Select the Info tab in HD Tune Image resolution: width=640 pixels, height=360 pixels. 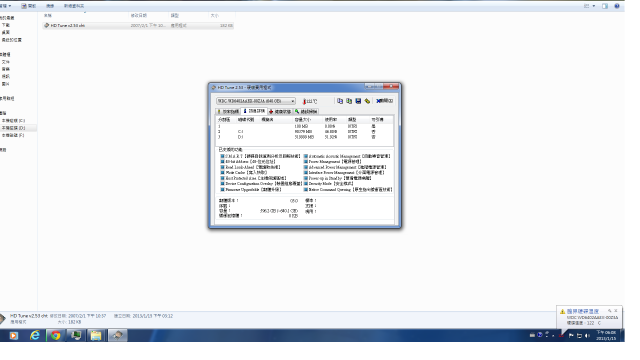click(254, 111)
